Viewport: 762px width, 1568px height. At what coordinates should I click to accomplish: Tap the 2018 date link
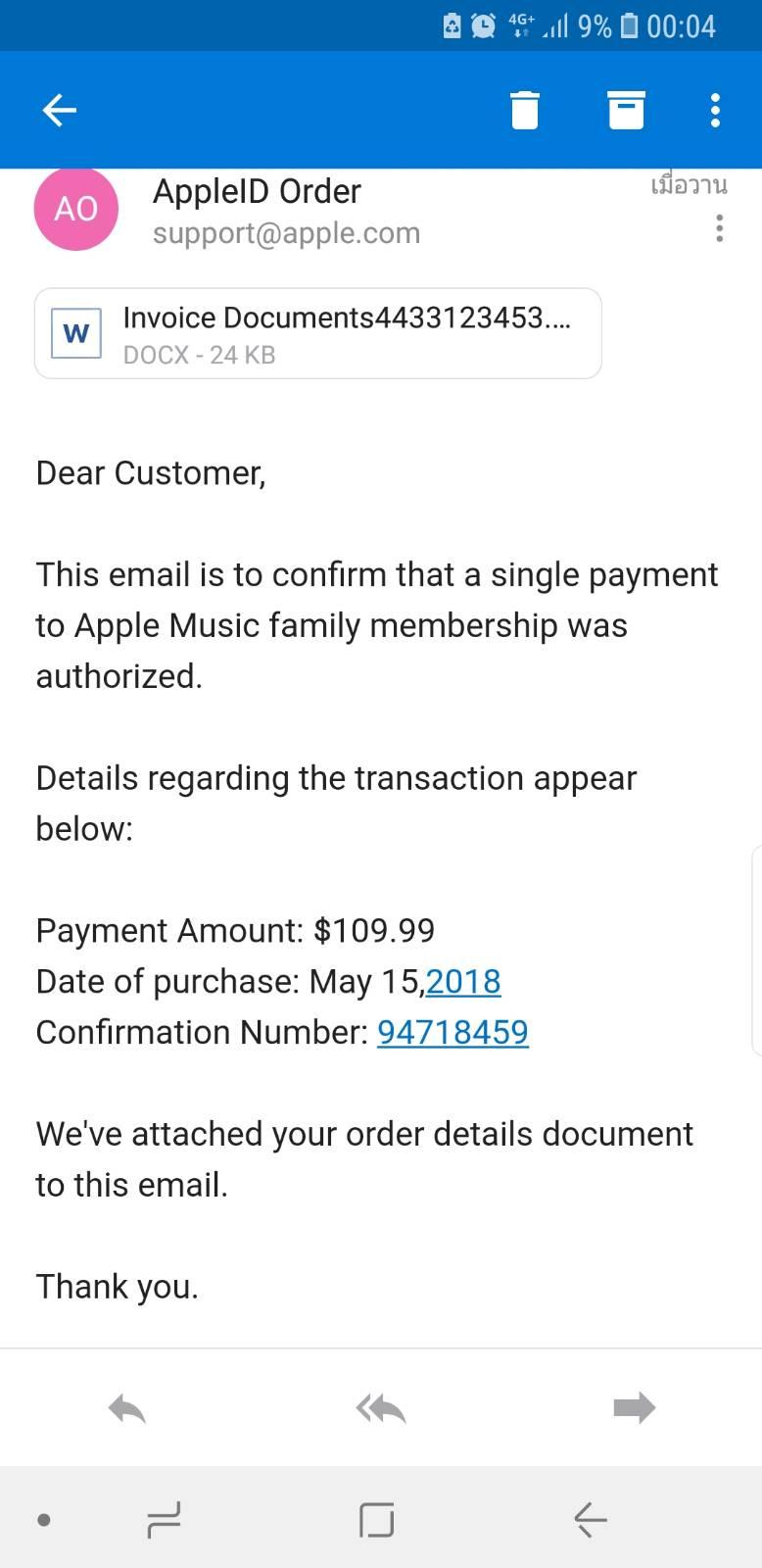coord(463,981)
